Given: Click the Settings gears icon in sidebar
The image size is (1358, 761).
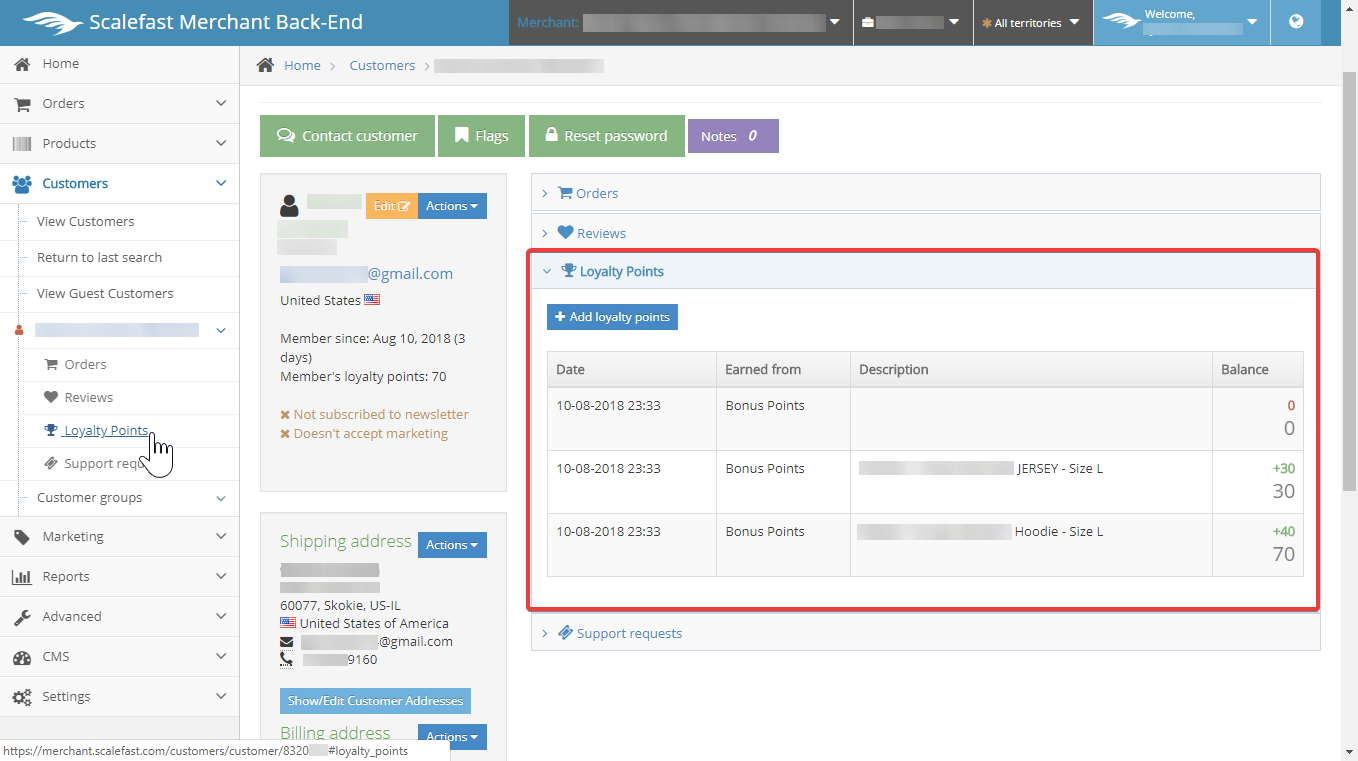Looking at the screenshot, I should (x=22, y=697).
